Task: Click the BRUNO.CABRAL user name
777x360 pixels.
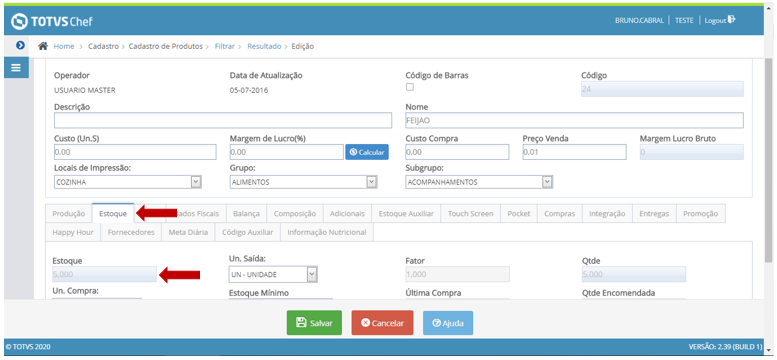Action: (x=639, y=21)
